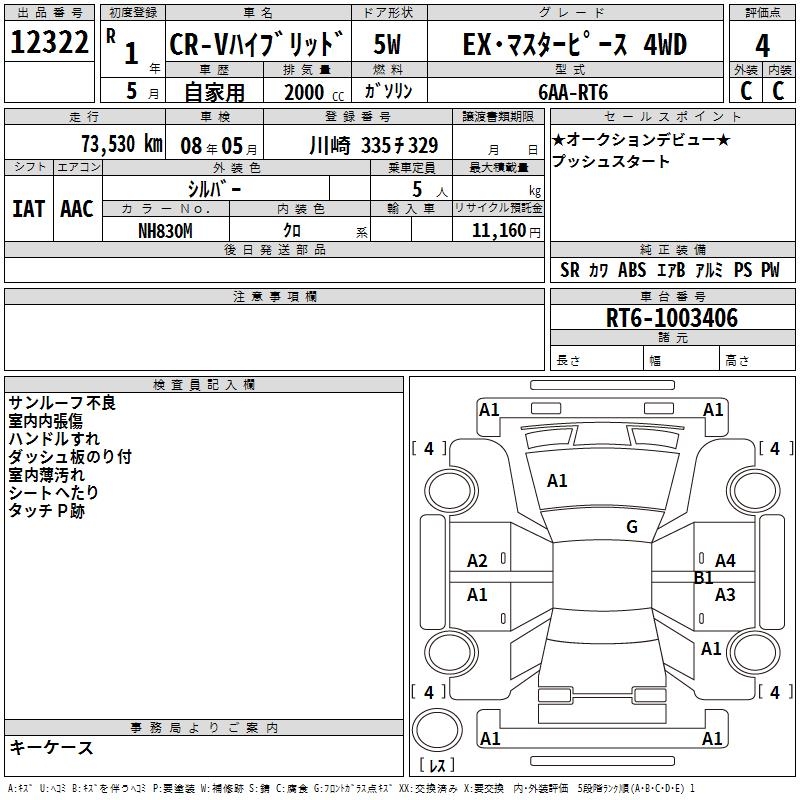Click the air conditioner value "AAC"
Screen dimensions: 800x800
[77, 209]
